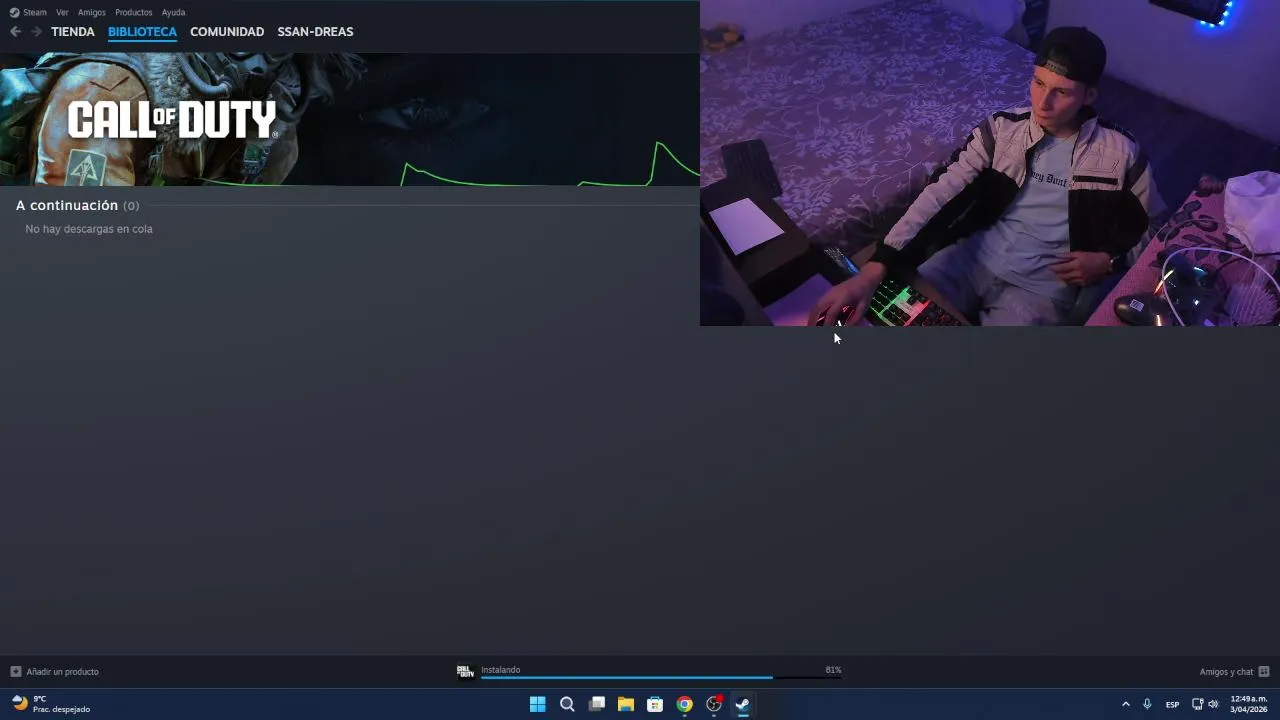Open the Windows Start menu

(x=538, y=704)
